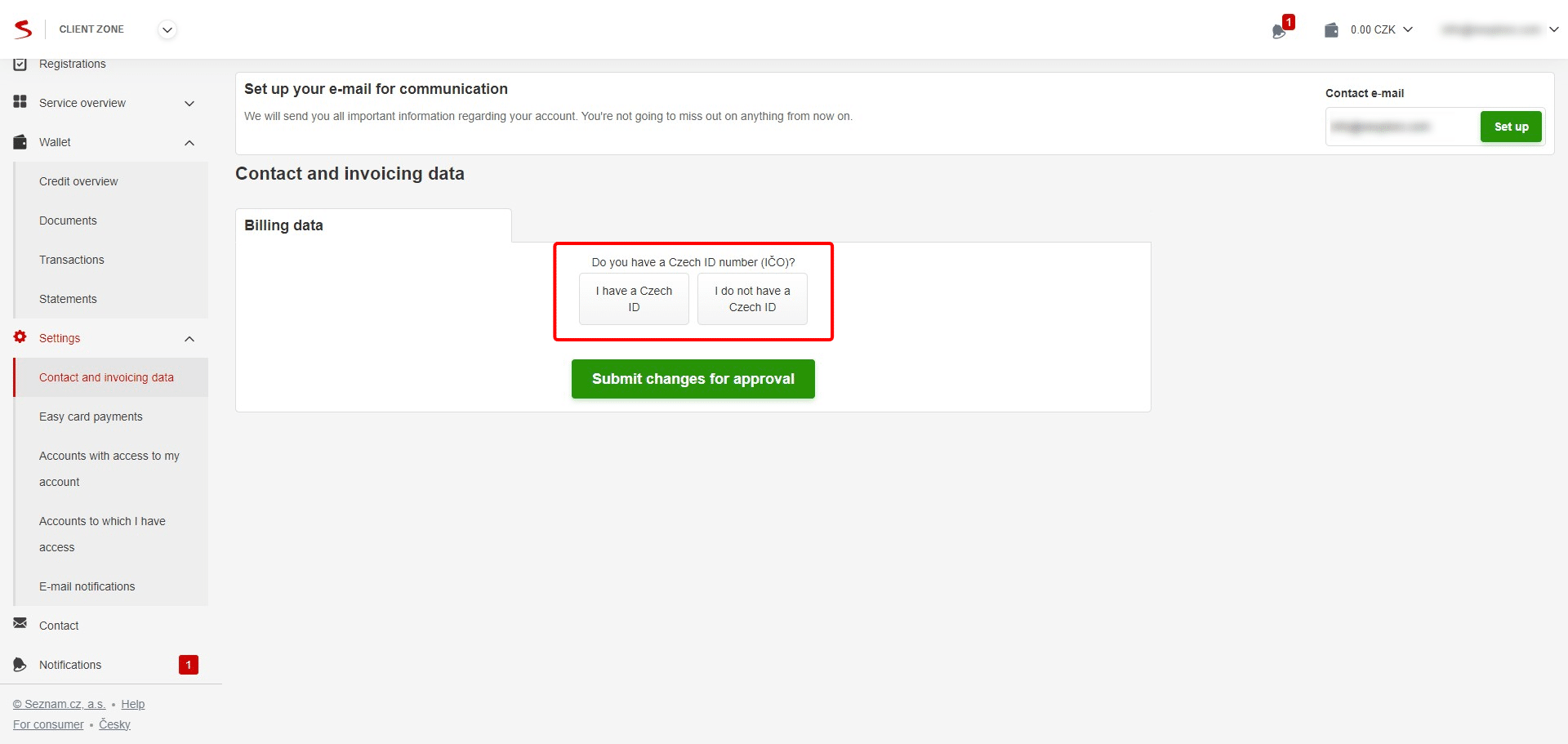Open the CLIENT ZONE dropdown
Screen dimensions: 1568x744
pyautogui.click(x=167, y=29)
